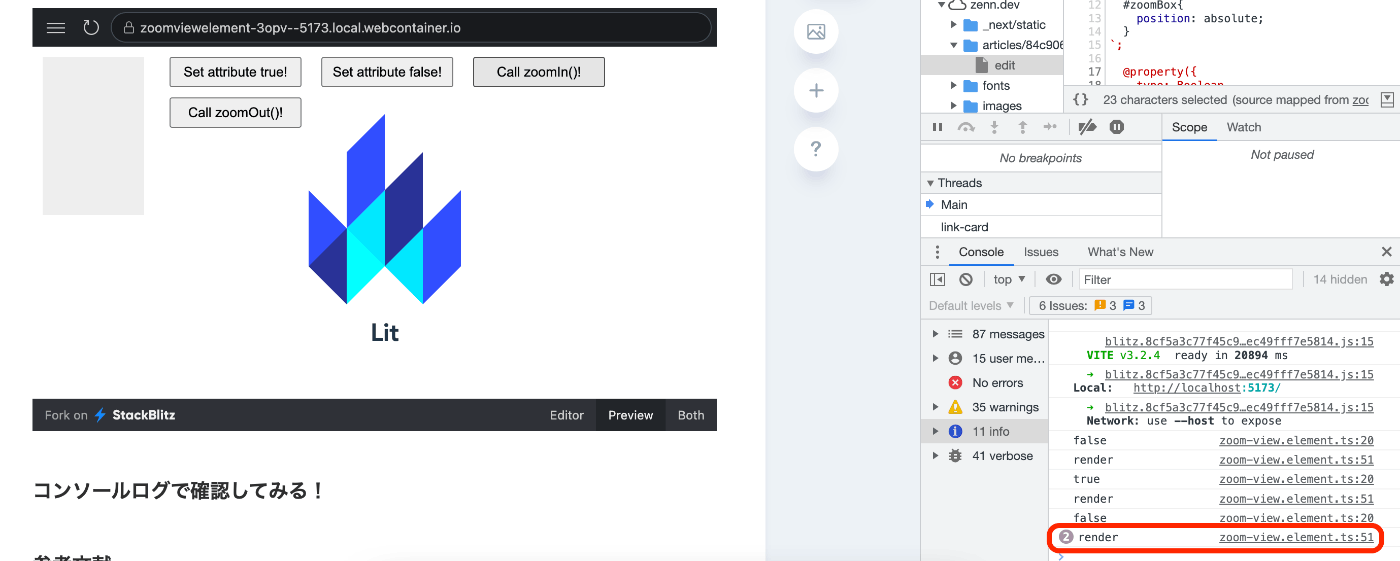The image size is (1400, 561).
Task: Click the 6 Issues button
Action: click(1090, 306)
